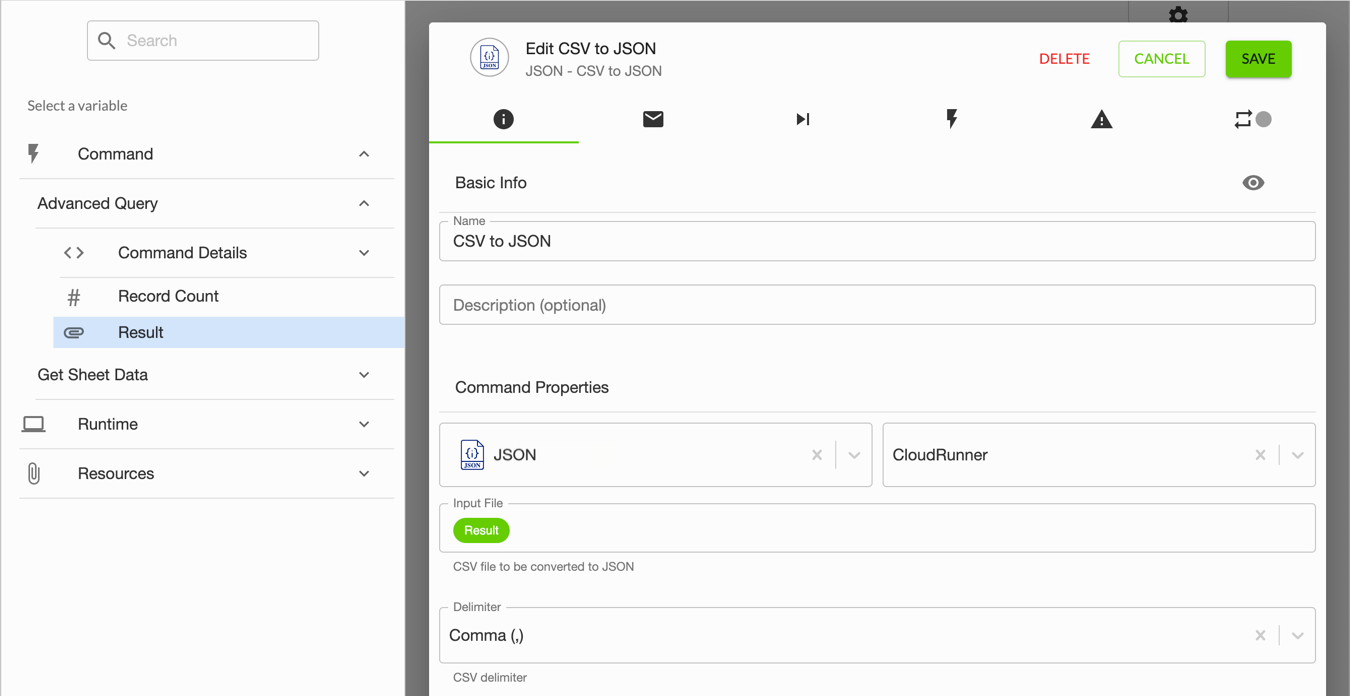Toggle the eye visibility icon in Basic Info
This screenshot has width=1350, height=696.
click(x=1253, y=183)
